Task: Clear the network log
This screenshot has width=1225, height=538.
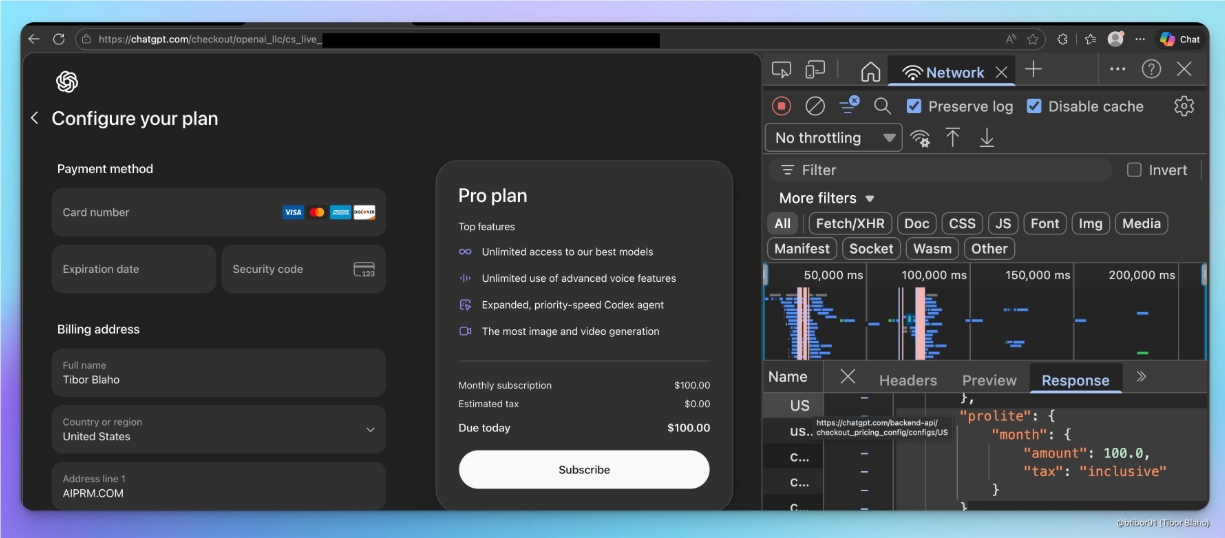Action: pos(815,106)
